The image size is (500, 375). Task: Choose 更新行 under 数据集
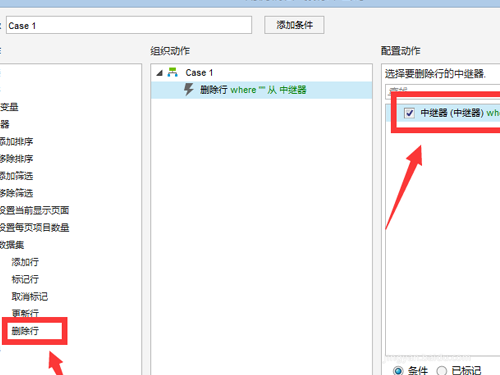coord(25,313)
